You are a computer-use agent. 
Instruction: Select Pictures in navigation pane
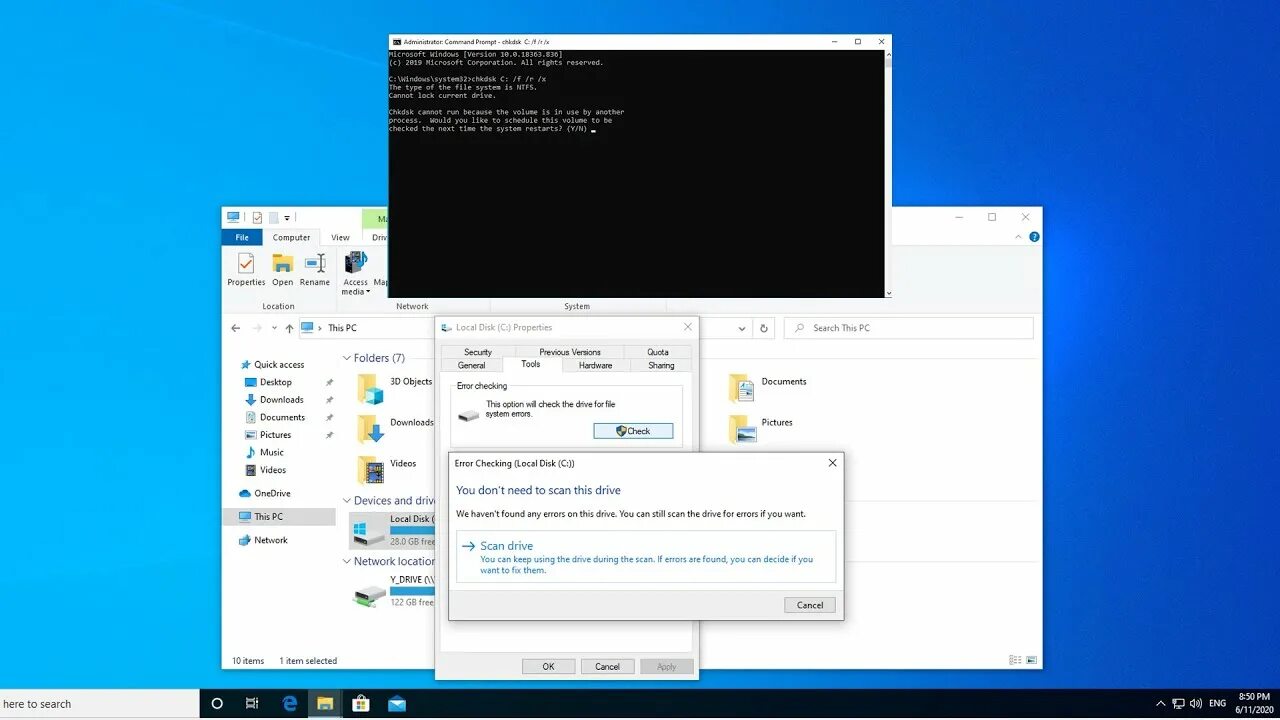[275, 435]
